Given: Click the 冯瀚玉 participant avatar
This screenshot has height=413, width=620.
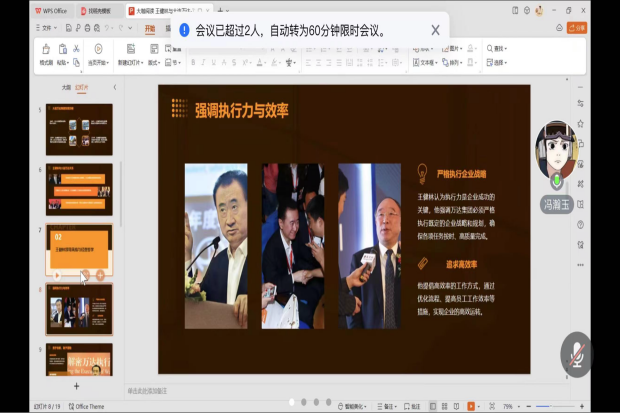Looking at the screenshot, I should [x=556, y=148].
